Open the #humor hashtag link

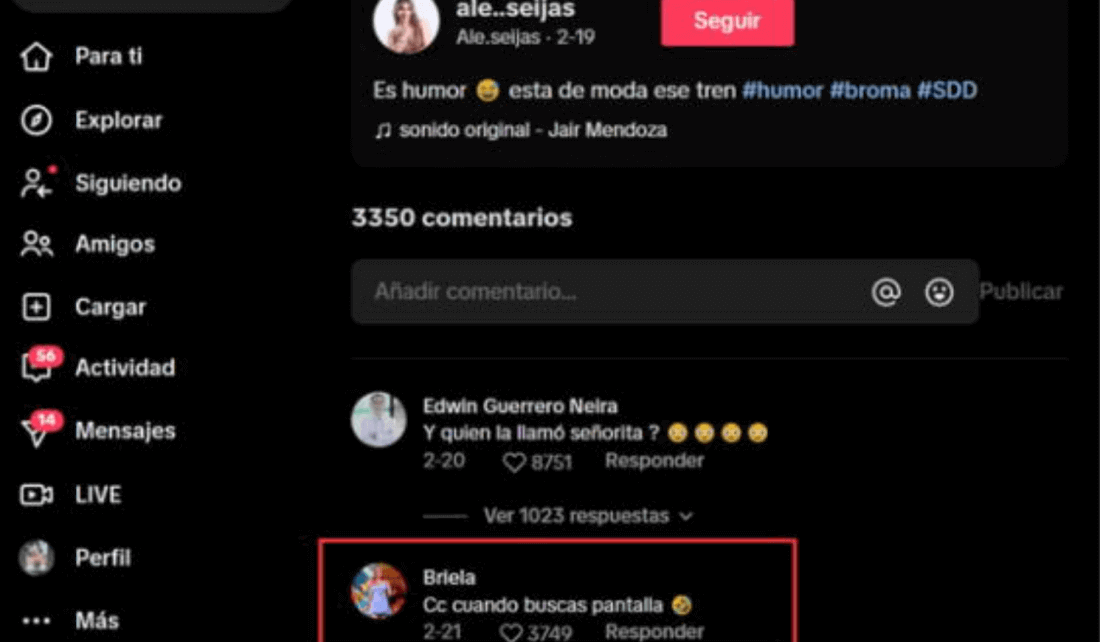coord(782,91)
